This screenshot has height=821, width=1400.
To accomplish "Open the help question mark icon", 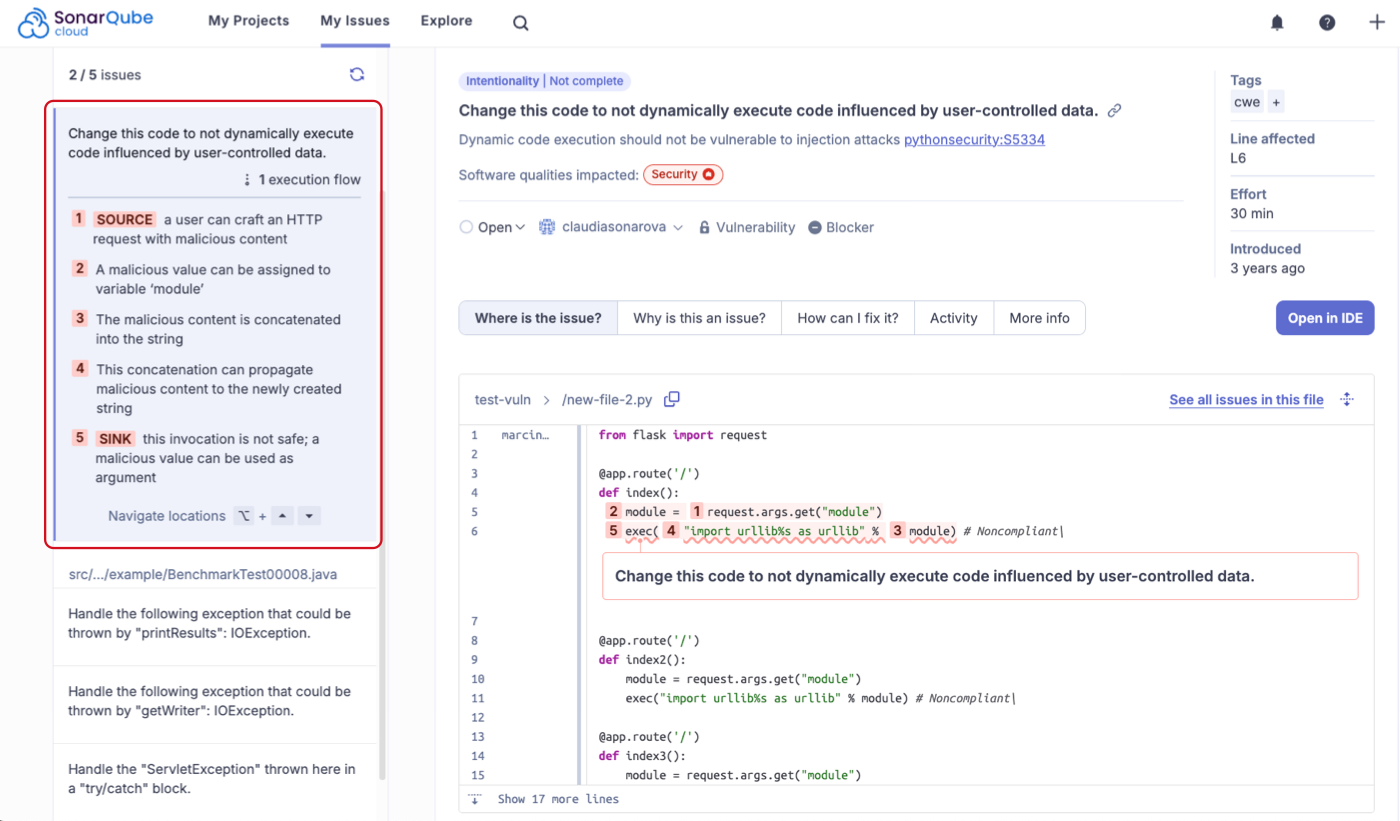I will 1327,23.
